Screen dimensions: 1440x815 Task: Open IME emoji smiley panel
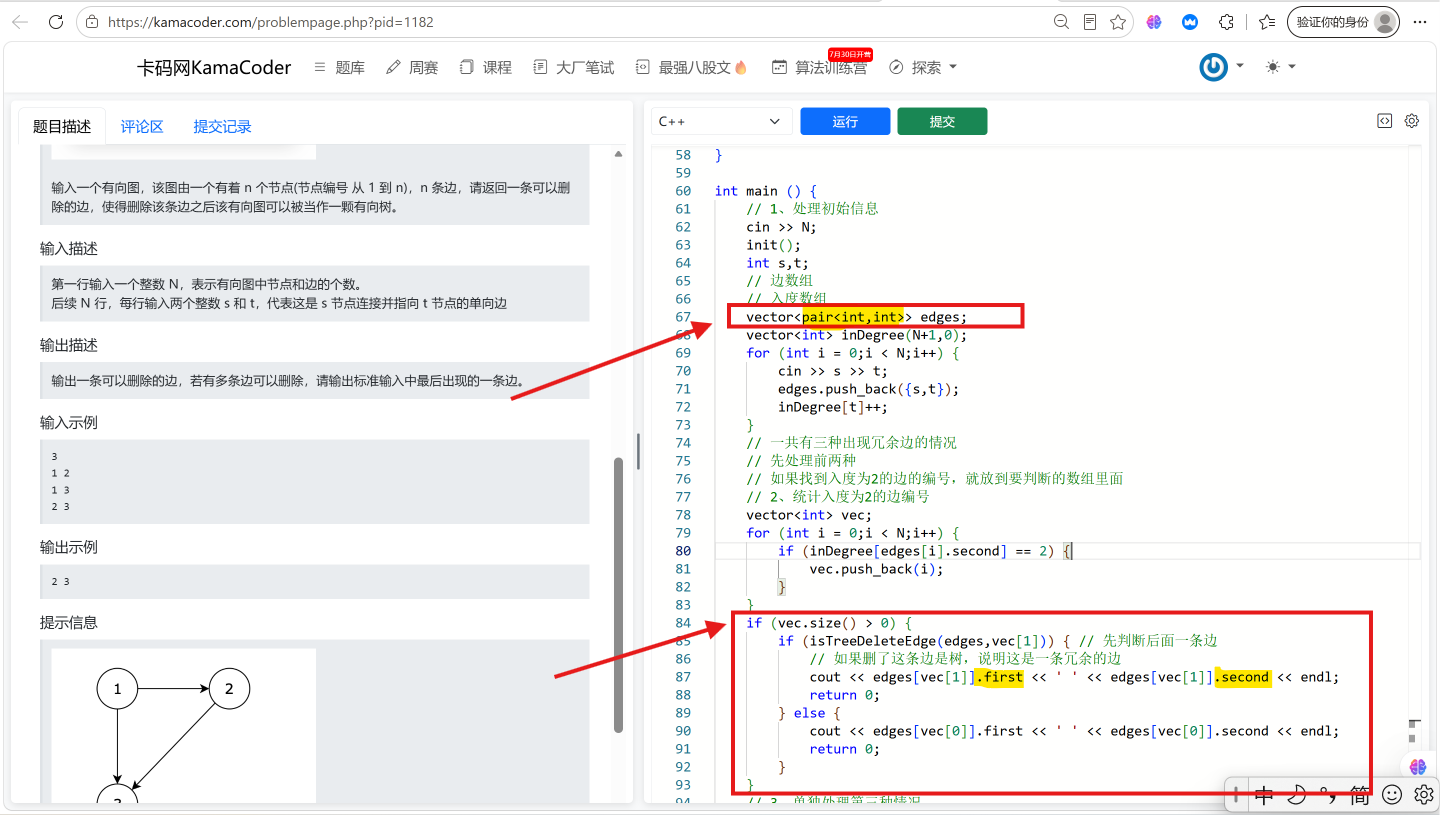click(1392, 796)
